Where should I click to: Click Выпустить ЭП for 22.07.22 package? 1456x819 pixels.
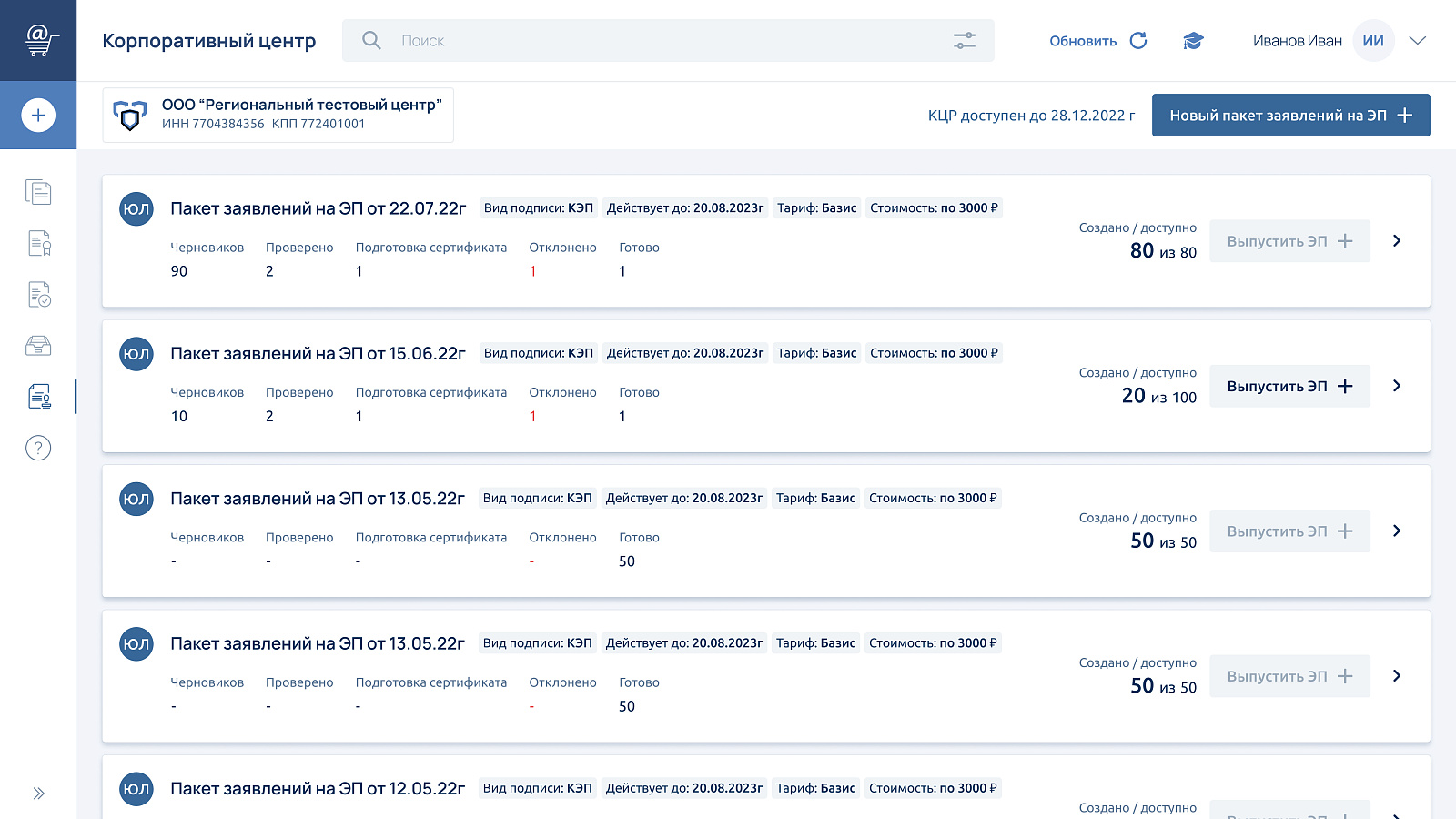point(1289,241)
